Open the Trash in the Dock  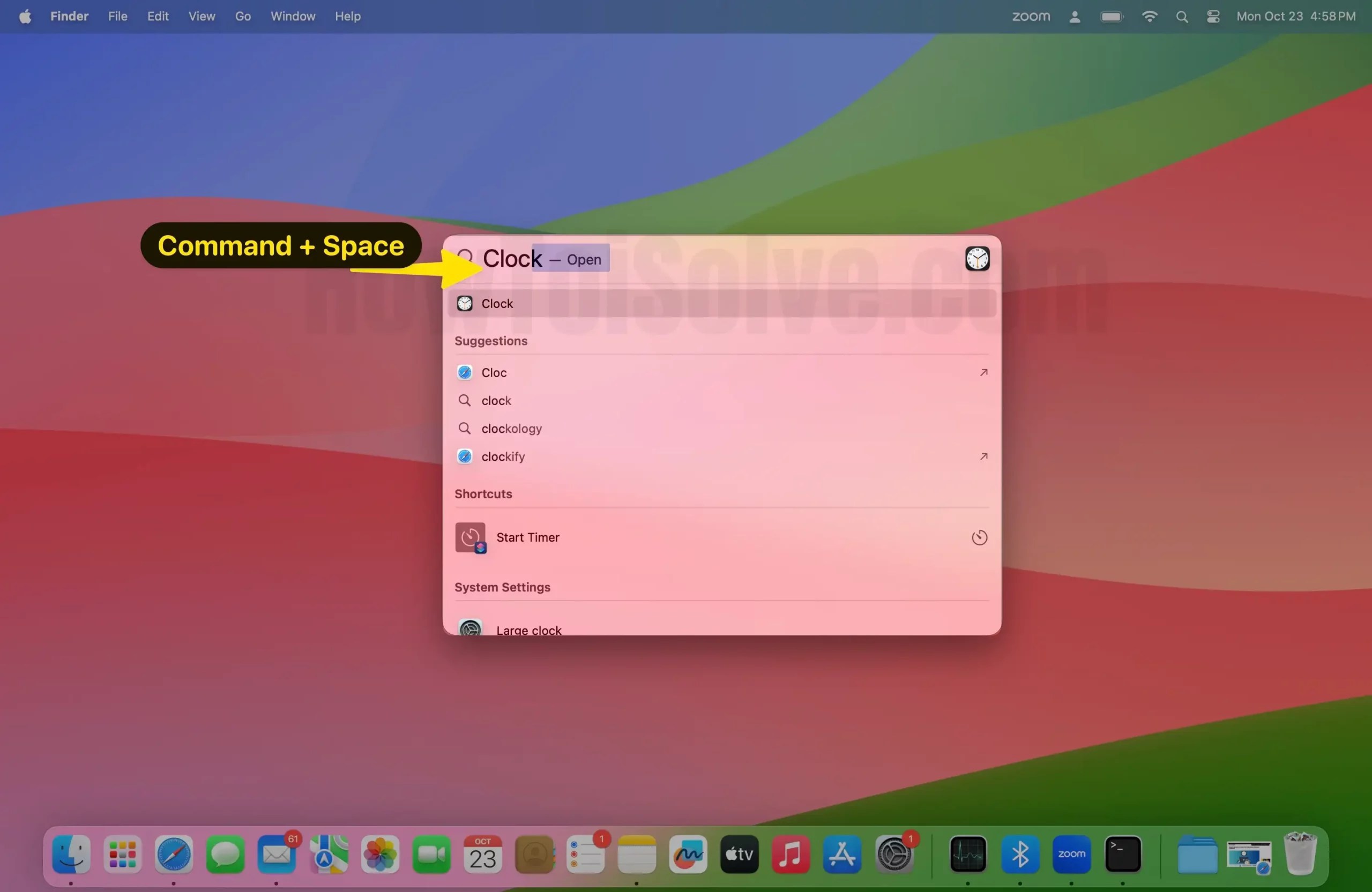pos(1301,855)
